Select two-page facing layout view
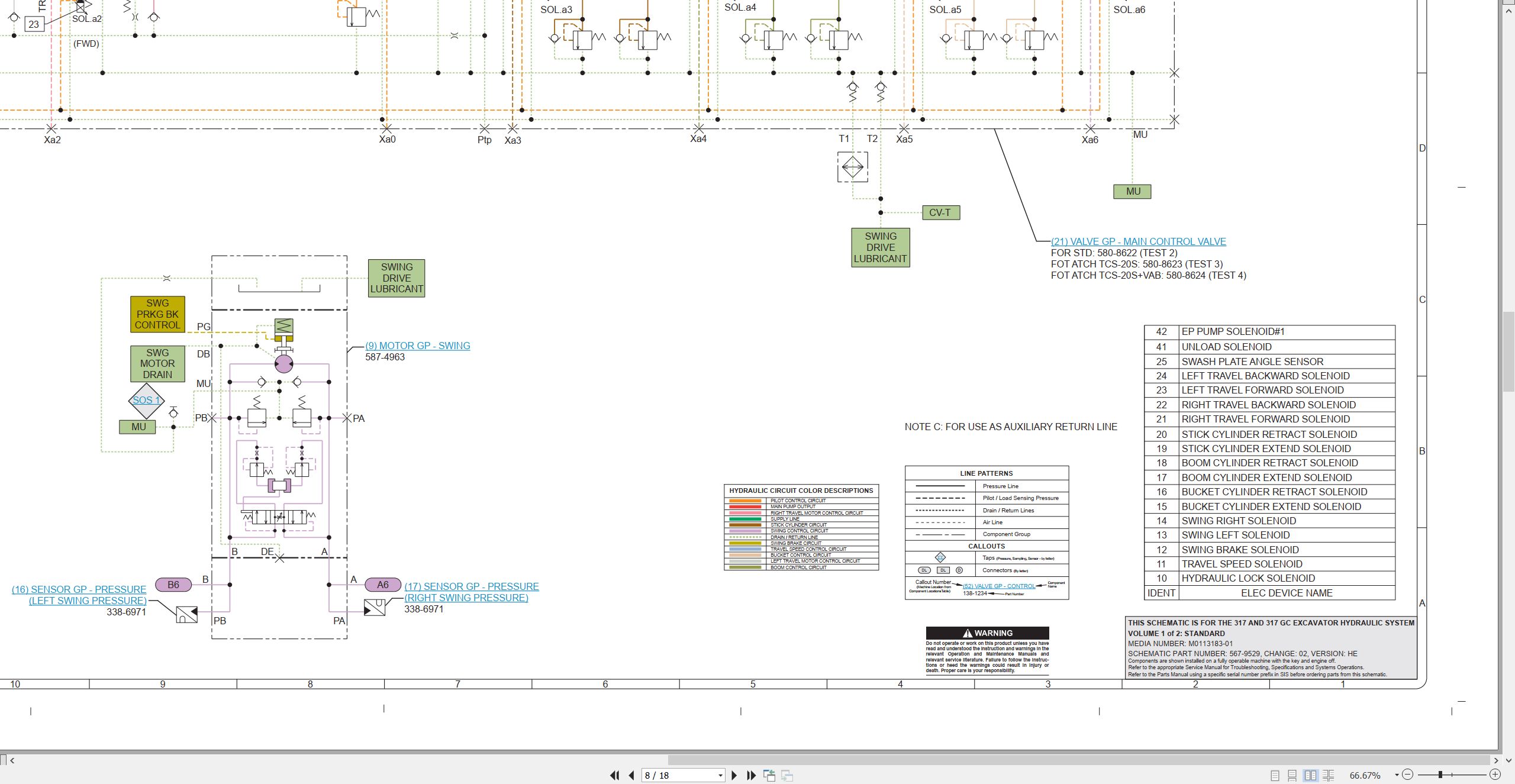Viewport: 1515px width, 784px height. [x=1311, y=775]
